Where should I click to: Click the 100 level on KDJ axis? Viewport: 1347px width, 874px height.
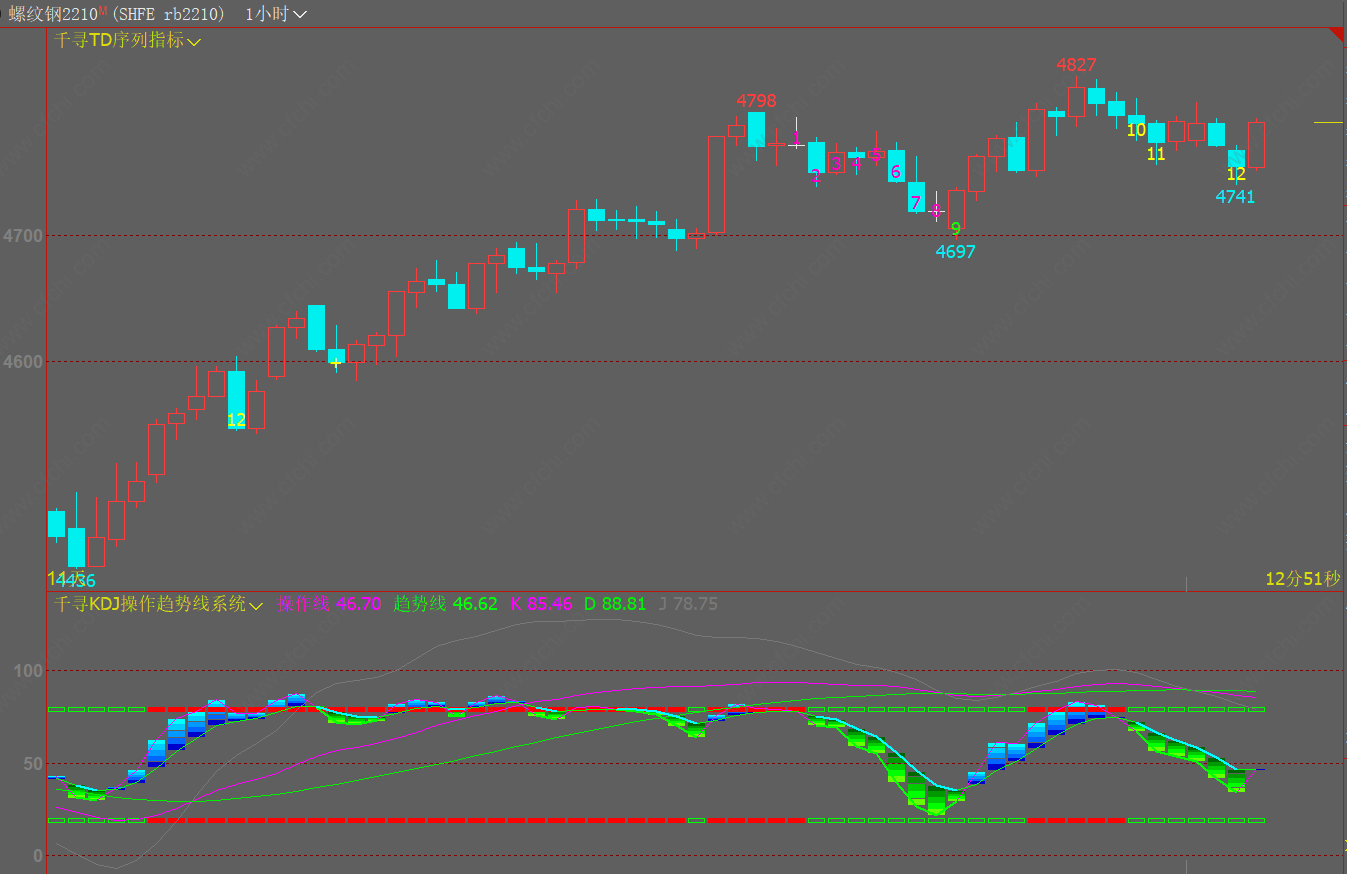pyautogui.click(x=29, y=670)
